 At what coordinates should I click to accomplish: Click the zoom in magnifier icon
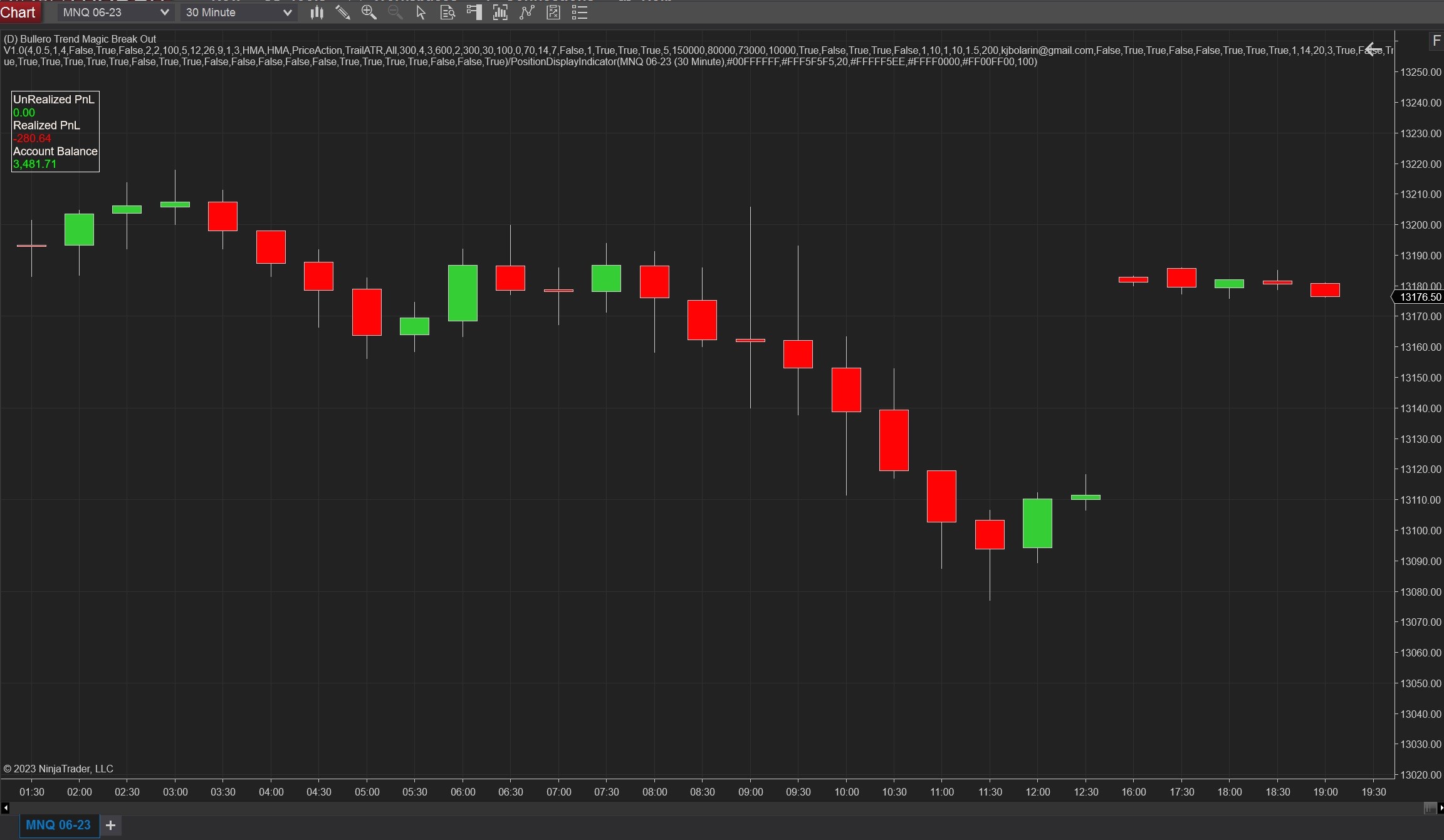pos(369,13)
